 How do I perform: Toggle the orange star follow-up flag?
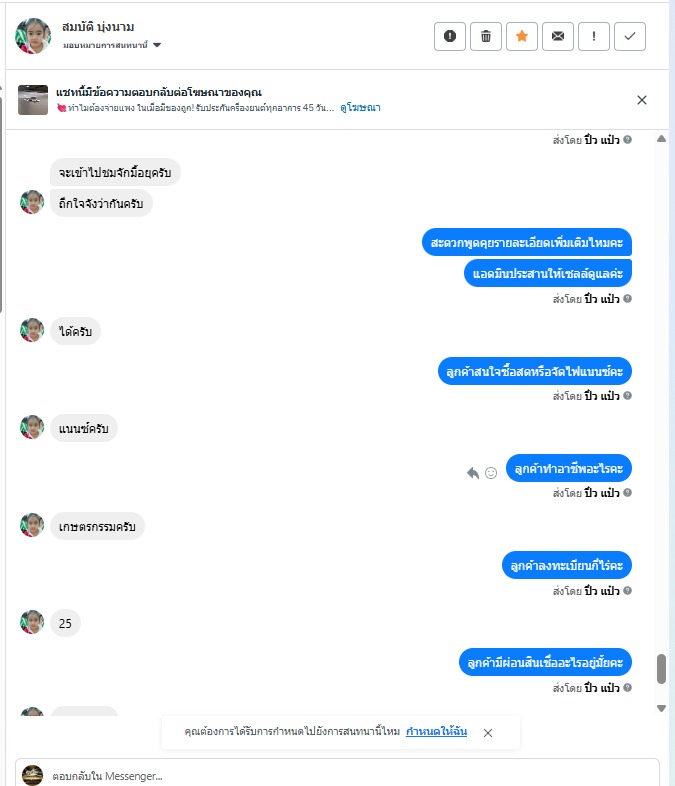(x=522, y=36)
